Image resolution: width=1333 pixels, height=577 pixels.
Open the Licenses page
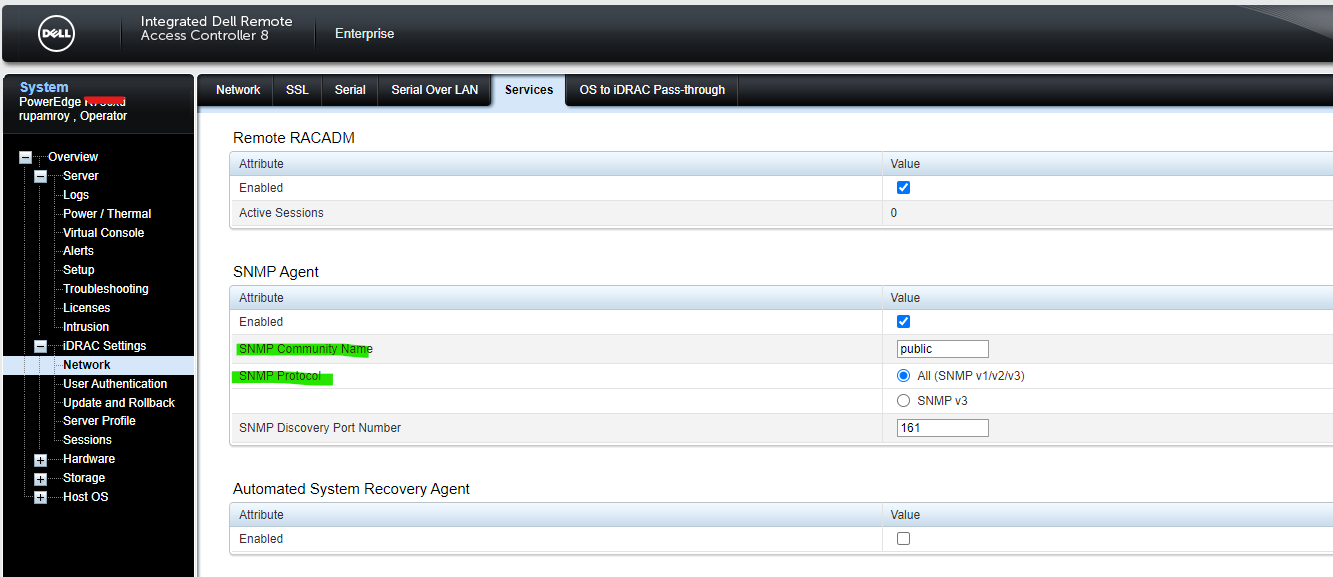(86, 307)
